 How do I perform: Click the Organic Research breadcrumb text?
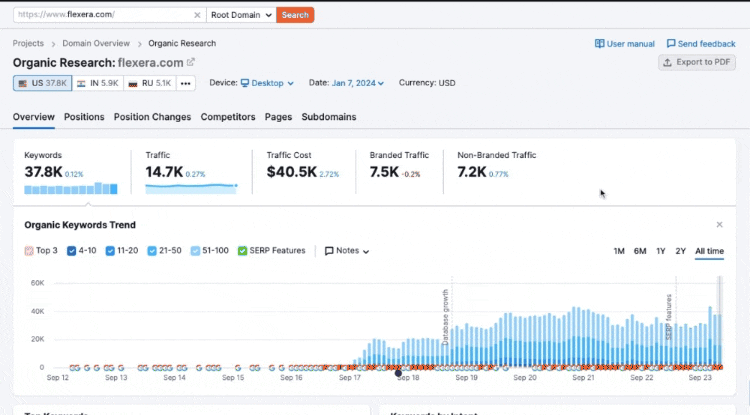tap(182, 43)
